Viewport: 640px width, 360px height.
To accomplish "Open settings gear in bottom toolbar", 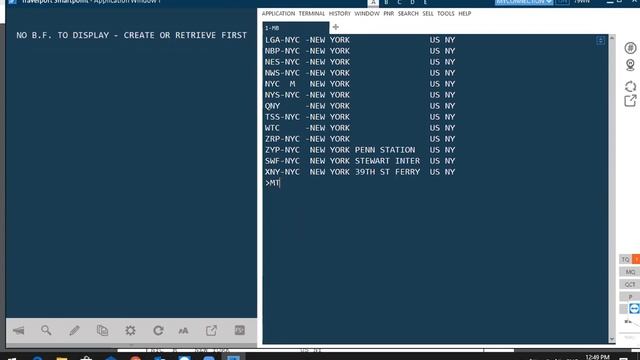I will (130, 330).
